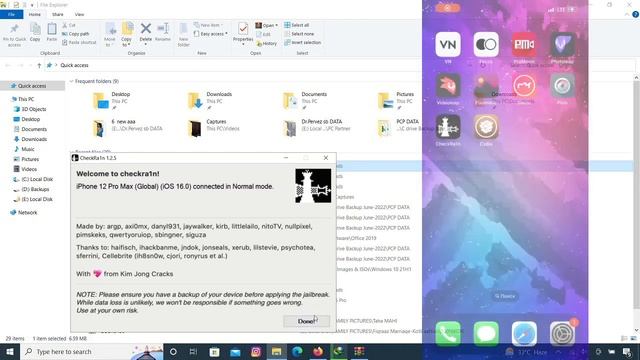640x360 pixels.
Task: Open the Captures folder in Frequent folders
Action: 213,128
